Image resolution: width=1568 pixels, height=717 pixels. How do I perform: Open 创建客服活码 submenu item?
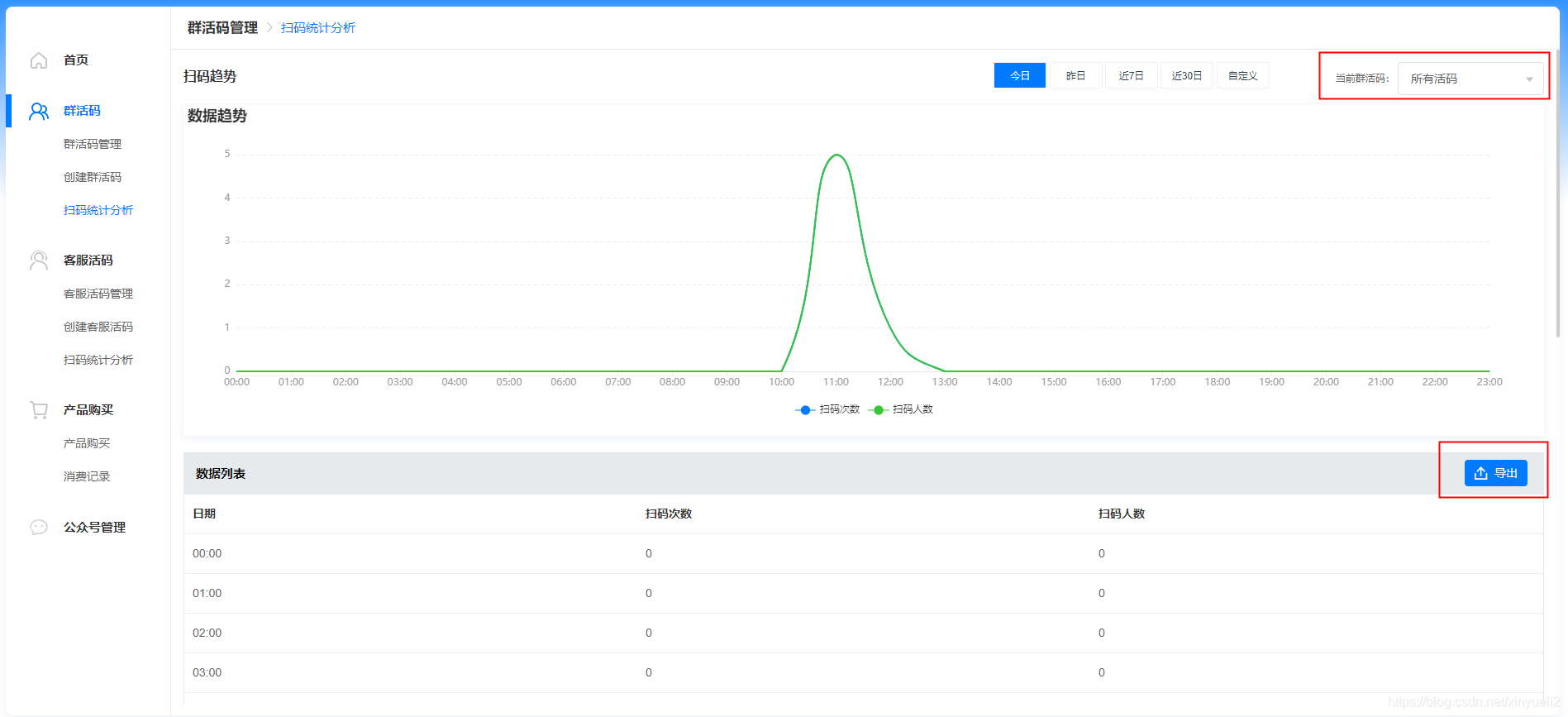(98, 327)
